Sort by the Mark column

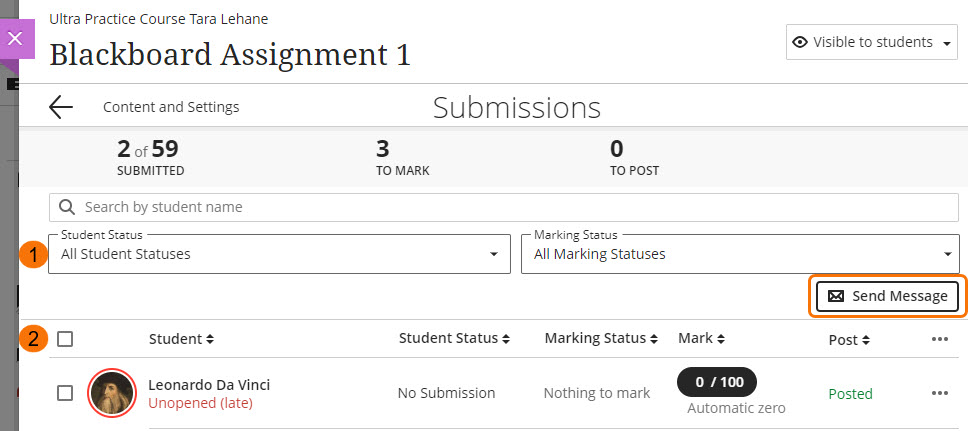pos(701,338)
